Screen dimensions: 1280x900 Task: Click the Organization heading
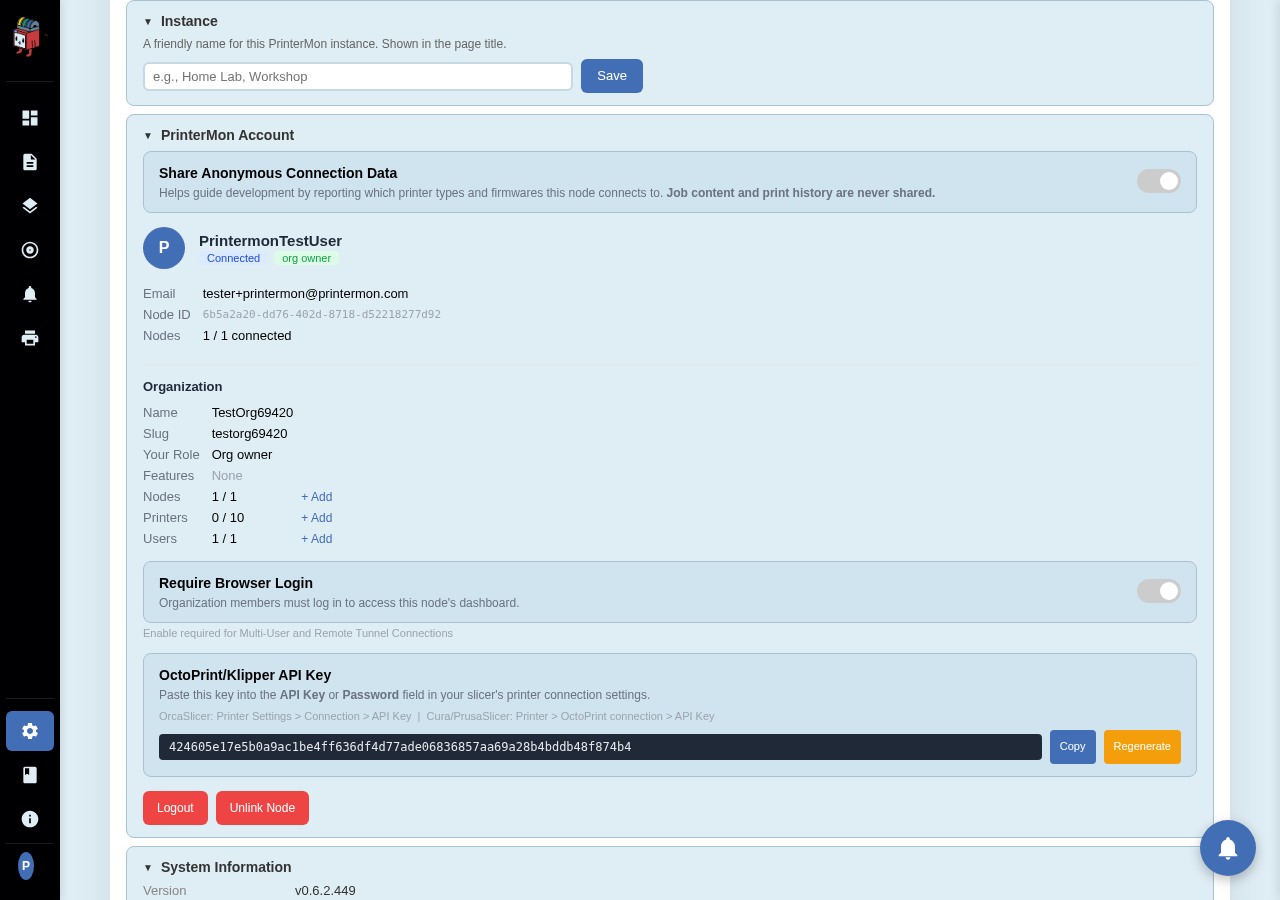click(x=183, y=387)
